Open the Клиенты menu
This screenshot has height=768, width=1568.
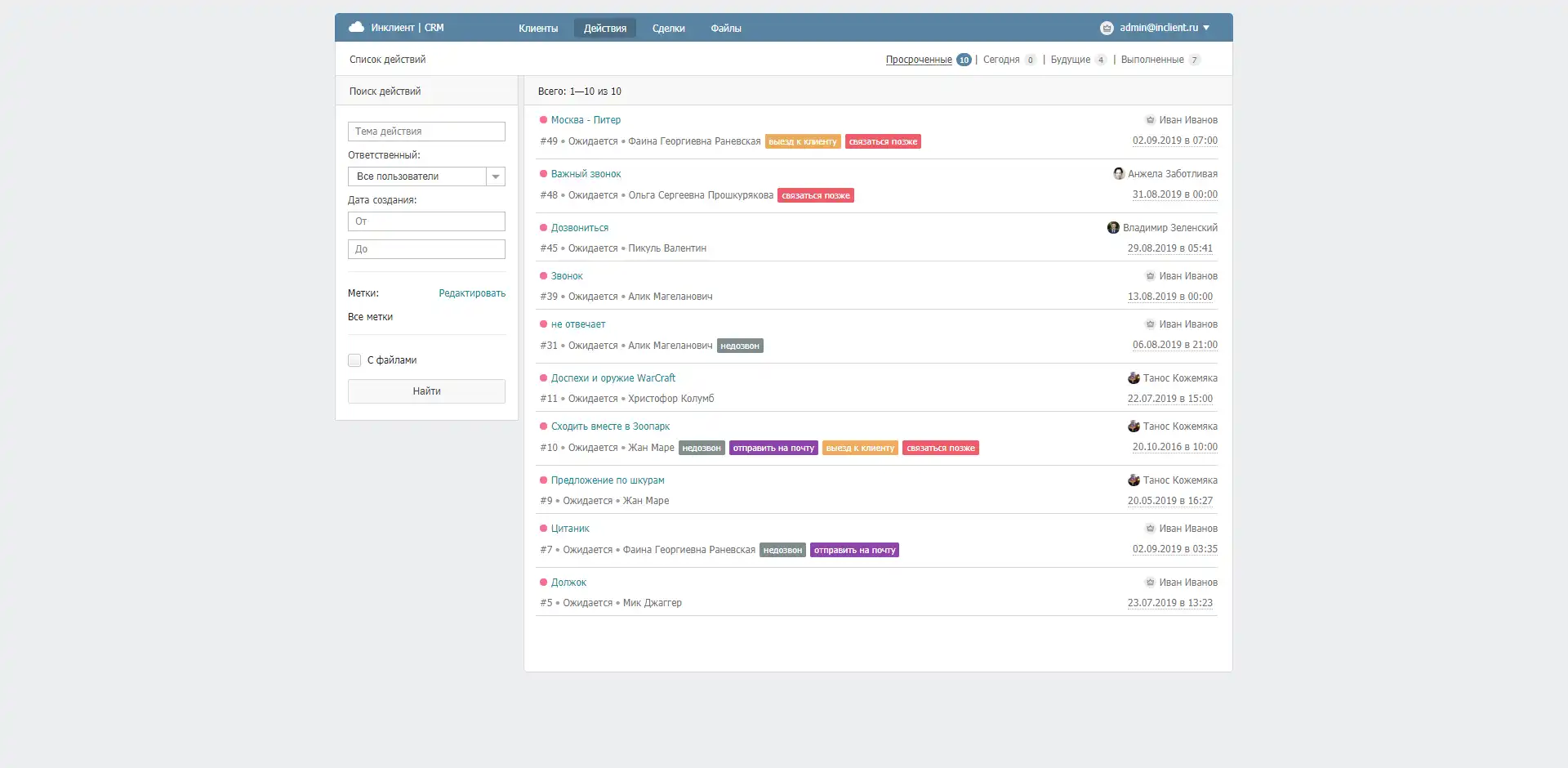(x=538, y=29)
